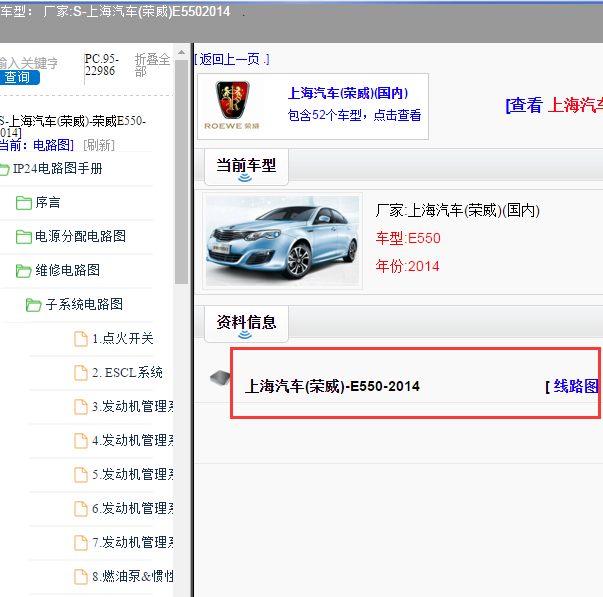The image size is (603, 597).
Task: Click the top bar 车型 厂家 title text
Action: coord(115,12)
